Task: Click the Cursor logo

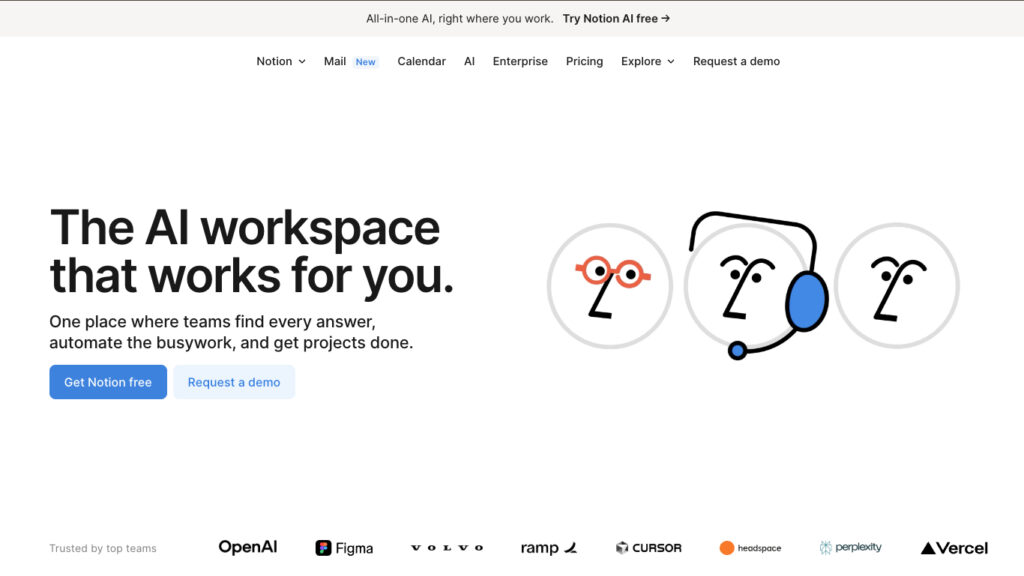Action: tap(649, 547)
